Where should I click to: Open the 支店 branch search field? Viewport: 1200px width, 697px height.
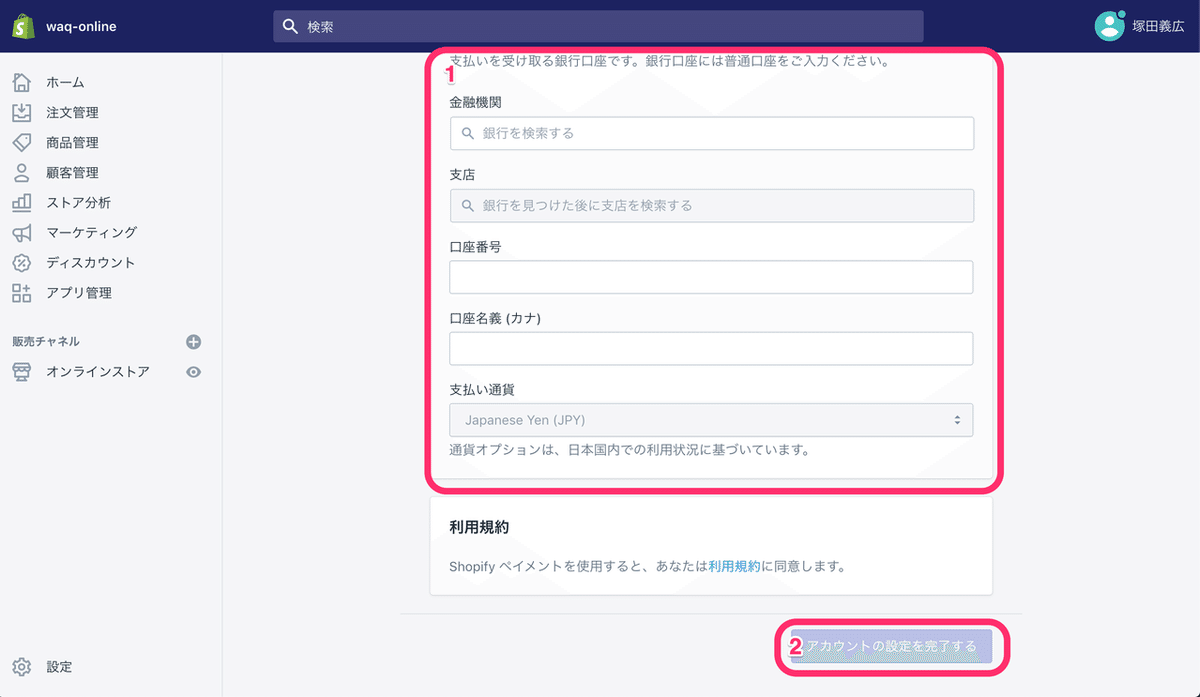(711, 205)
